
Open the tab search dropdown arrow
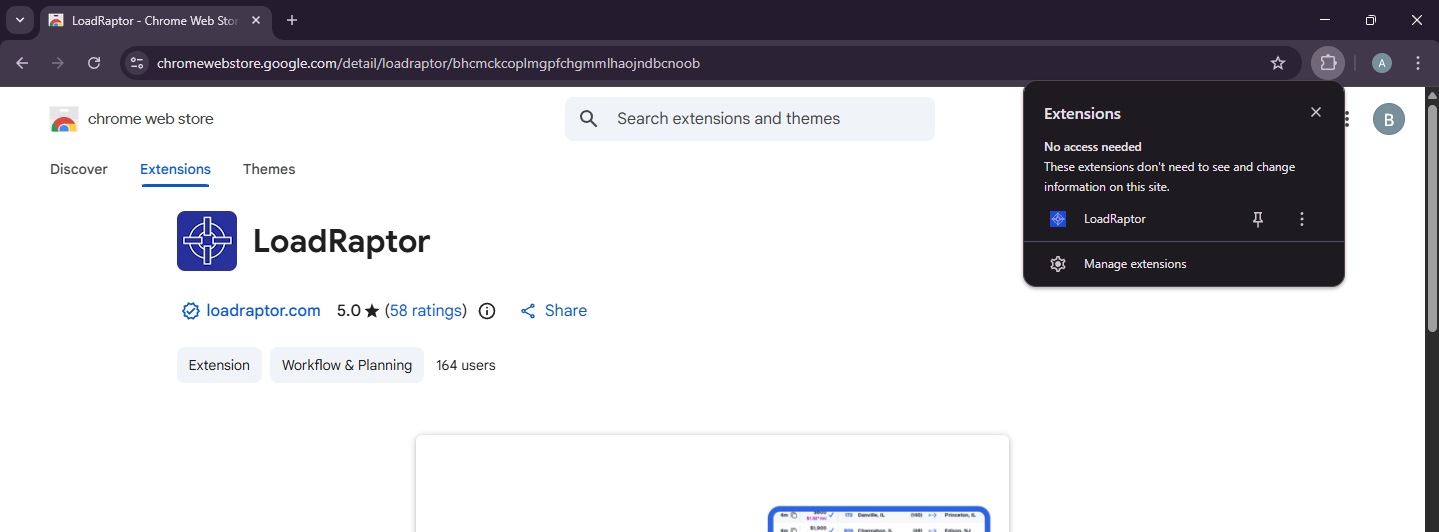click(19, 20)
